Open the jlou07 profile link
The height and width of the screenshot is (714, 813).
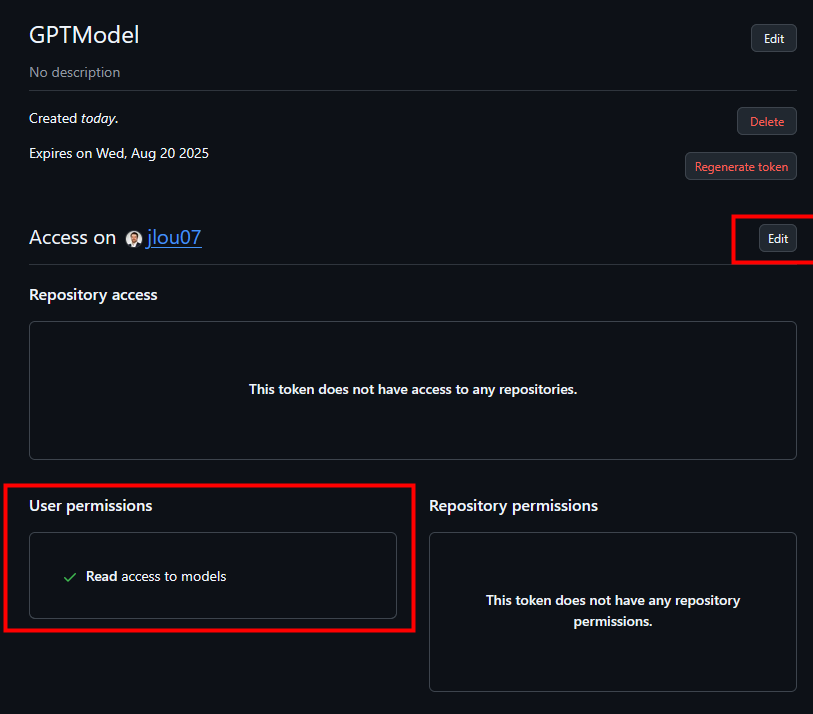pos(174,237)
